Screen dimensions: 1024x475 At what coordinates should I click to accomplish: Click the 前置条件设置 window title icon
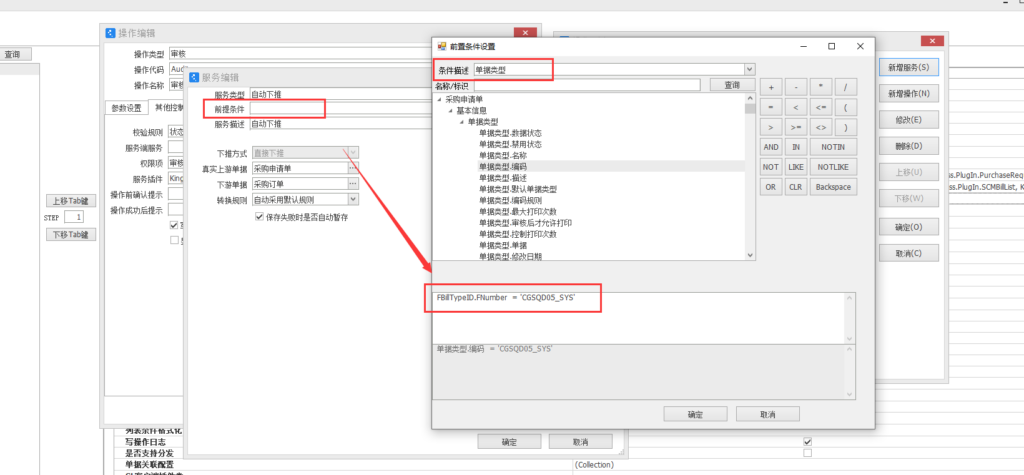441,47
